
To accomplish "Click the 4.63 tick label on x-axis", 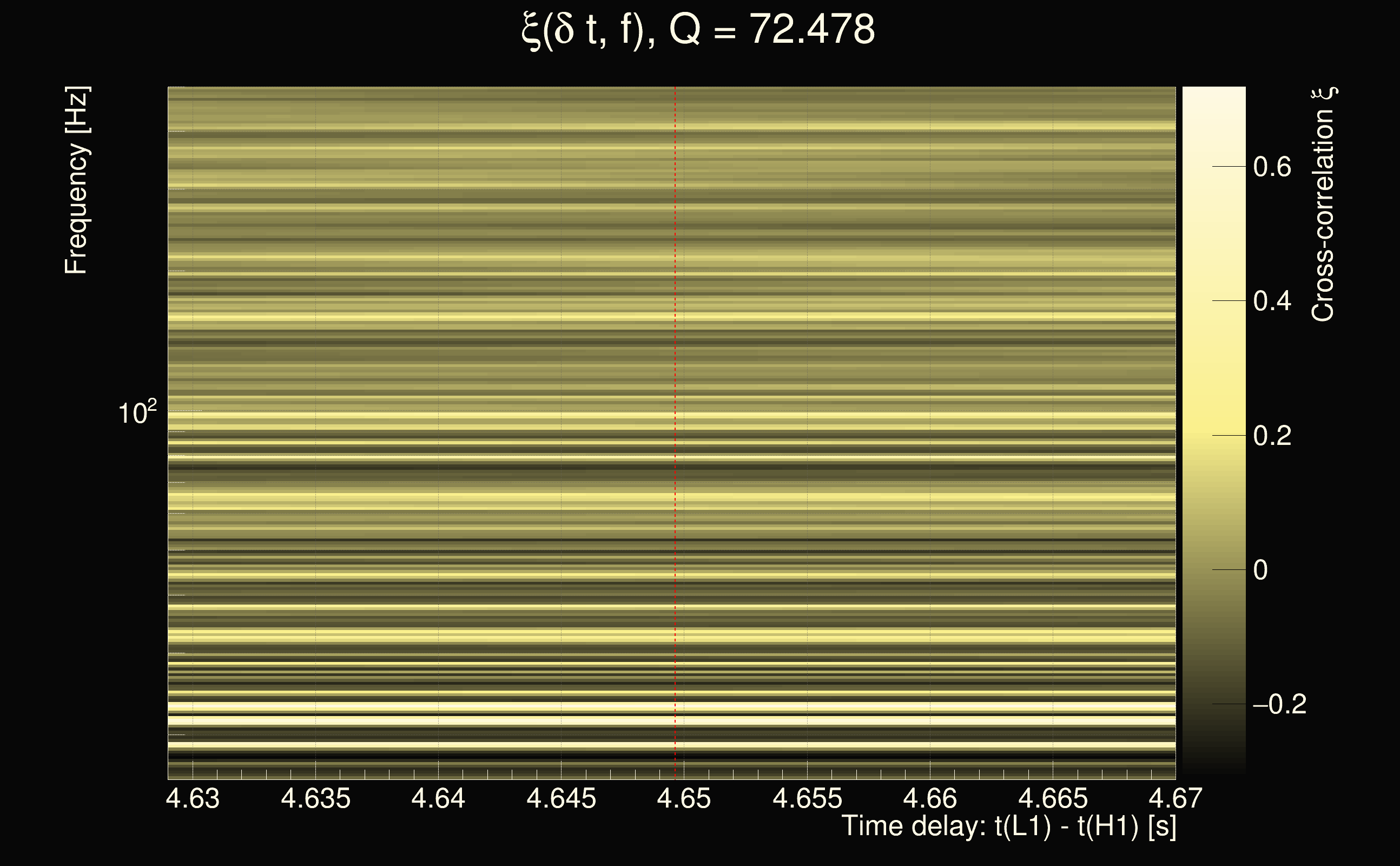I will 193,798.
